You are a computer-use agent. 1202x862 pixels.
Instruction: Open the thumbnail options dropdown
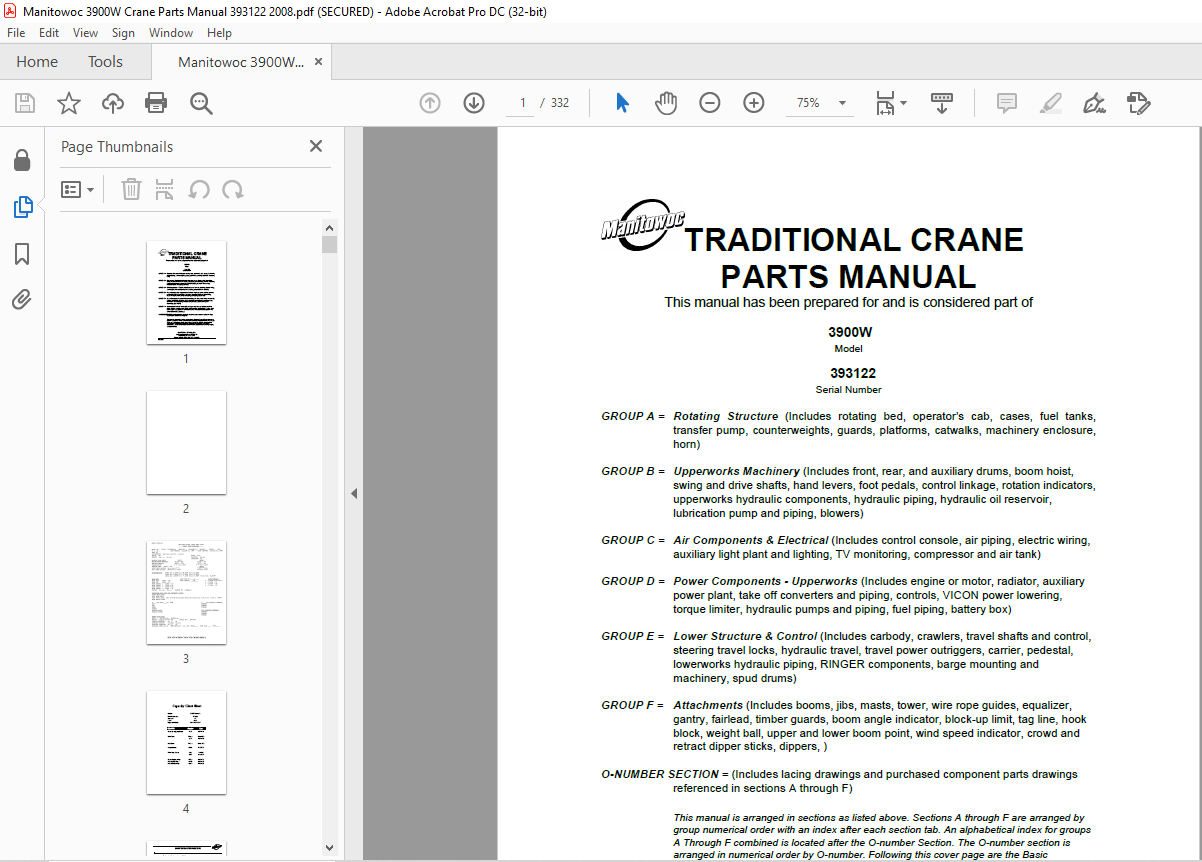[x=77, y=189]
